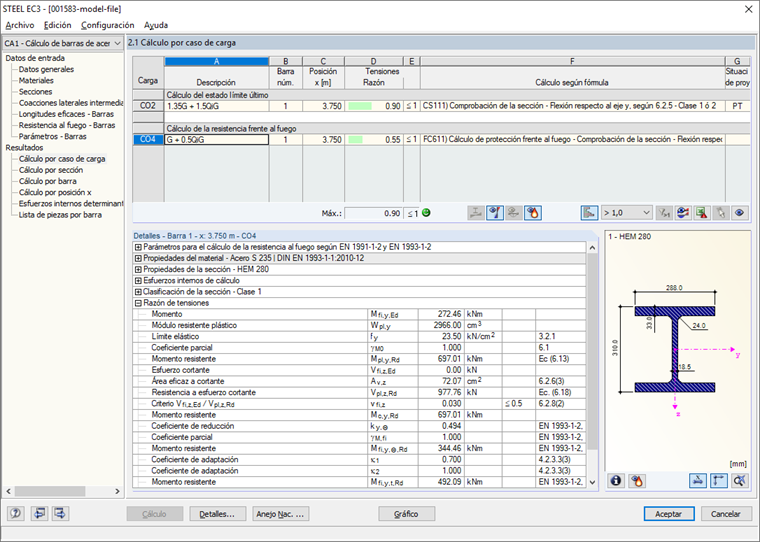Expand 'Esfuerzos internos de cálculo' group
Viewport: 760px width, 542px height.
tap(137, 280)
